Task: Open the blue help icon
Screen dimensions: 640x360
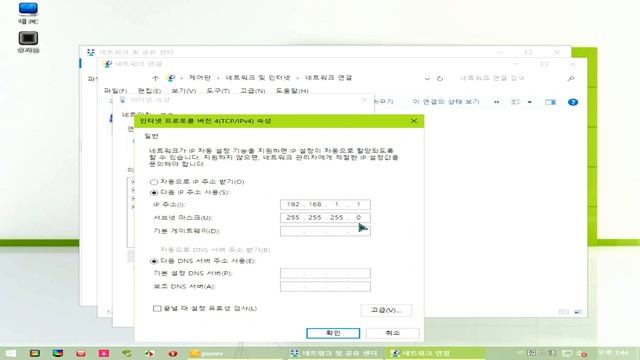Action: pos(573,102)
